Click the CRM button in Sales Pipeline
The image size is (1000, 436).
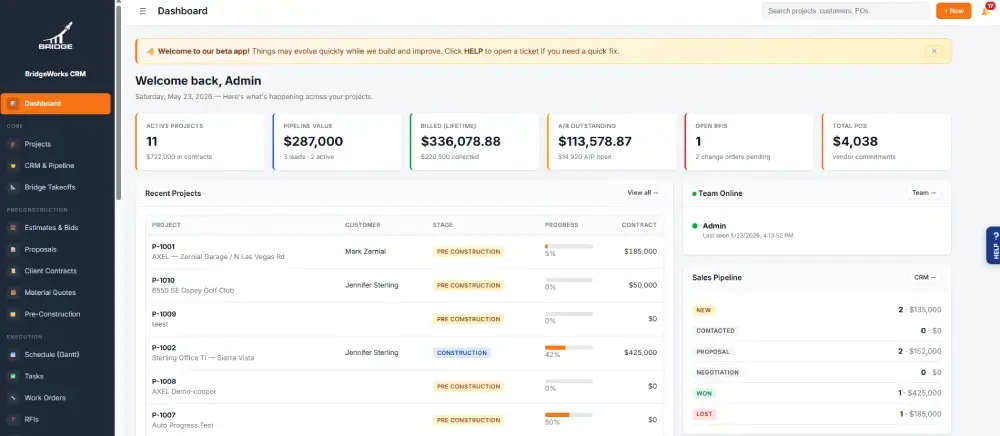coord(925,277)
